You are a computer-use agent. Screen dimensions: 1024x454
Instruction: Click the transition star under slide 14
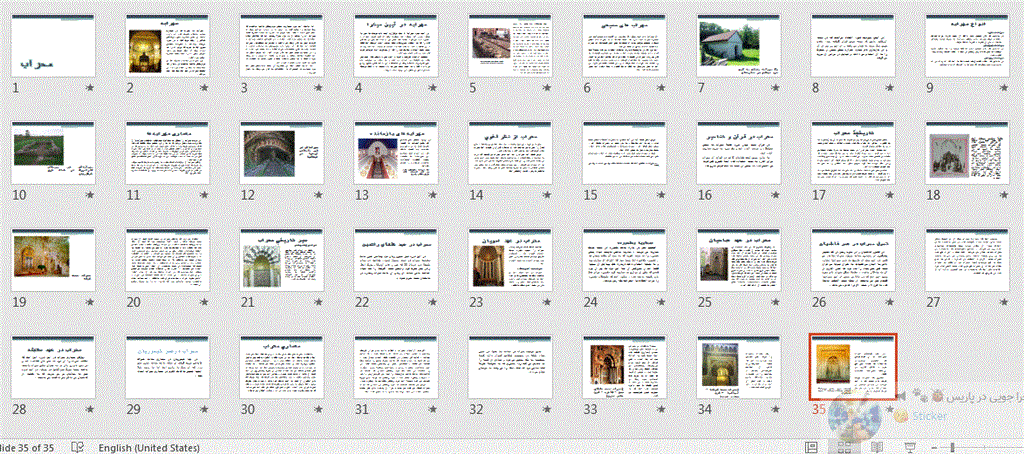[x=547, y=194]
